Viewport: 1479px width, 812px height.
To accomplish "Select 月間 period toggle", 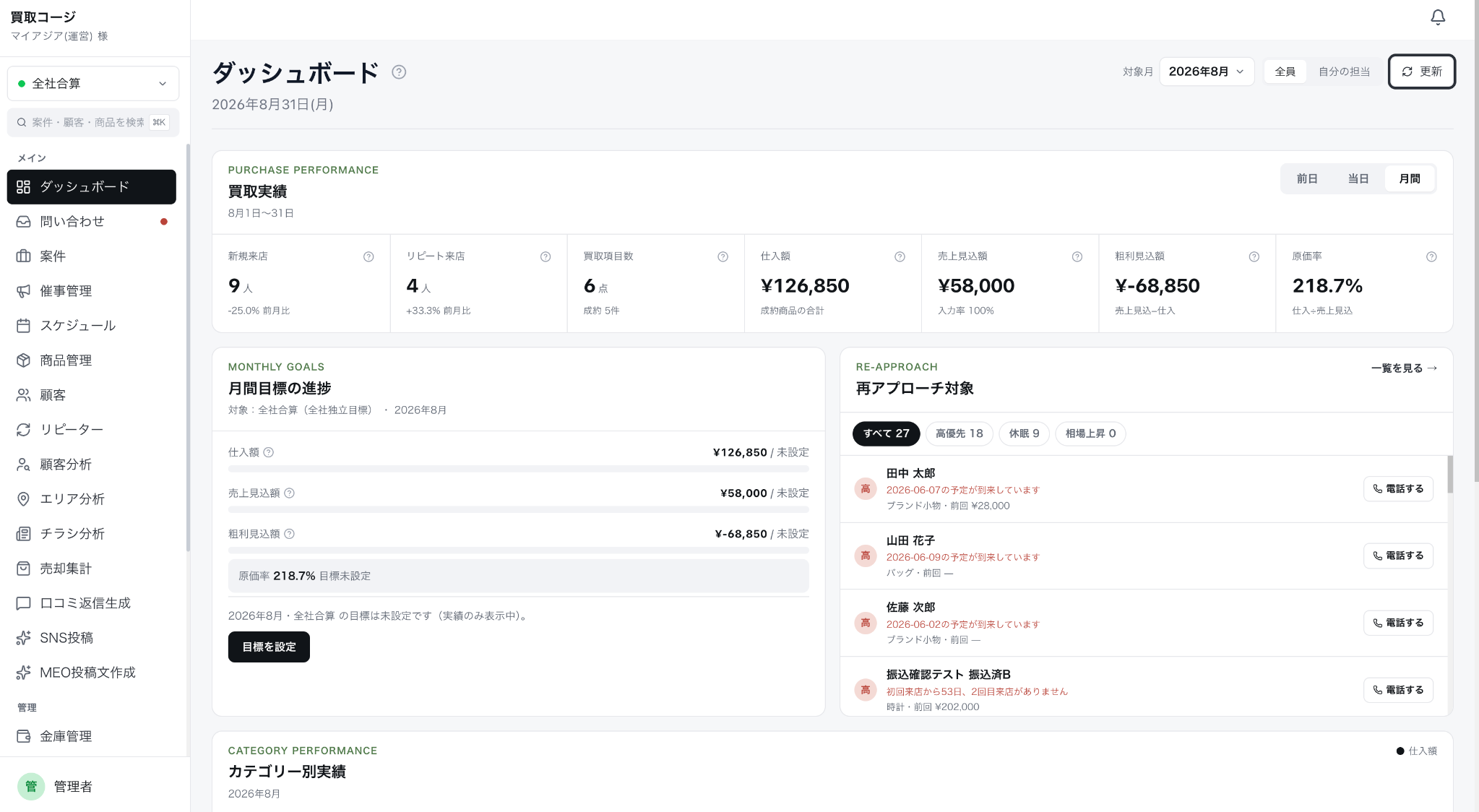I will (1410, 178).
